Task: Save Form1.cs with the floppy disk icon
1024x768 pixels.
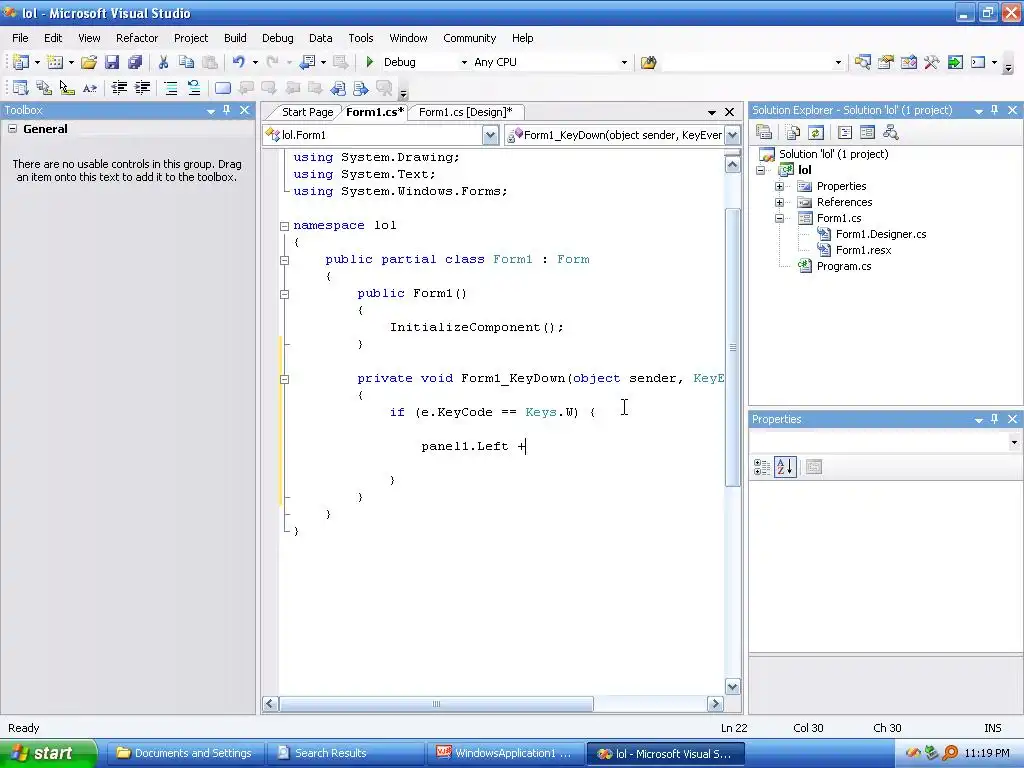Action: 112,62
